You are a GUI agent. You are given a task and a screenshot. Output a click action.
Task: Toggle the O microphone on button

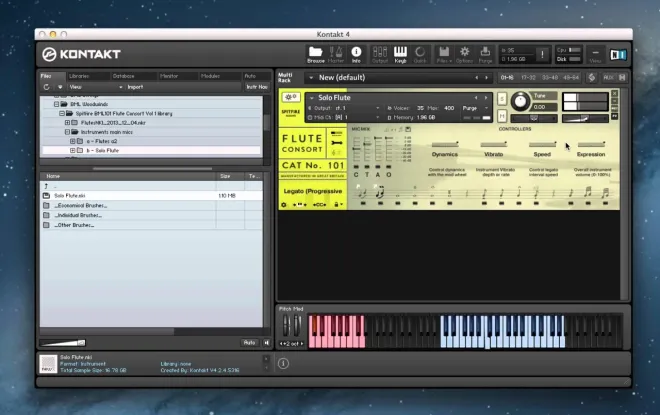point(389,167)
